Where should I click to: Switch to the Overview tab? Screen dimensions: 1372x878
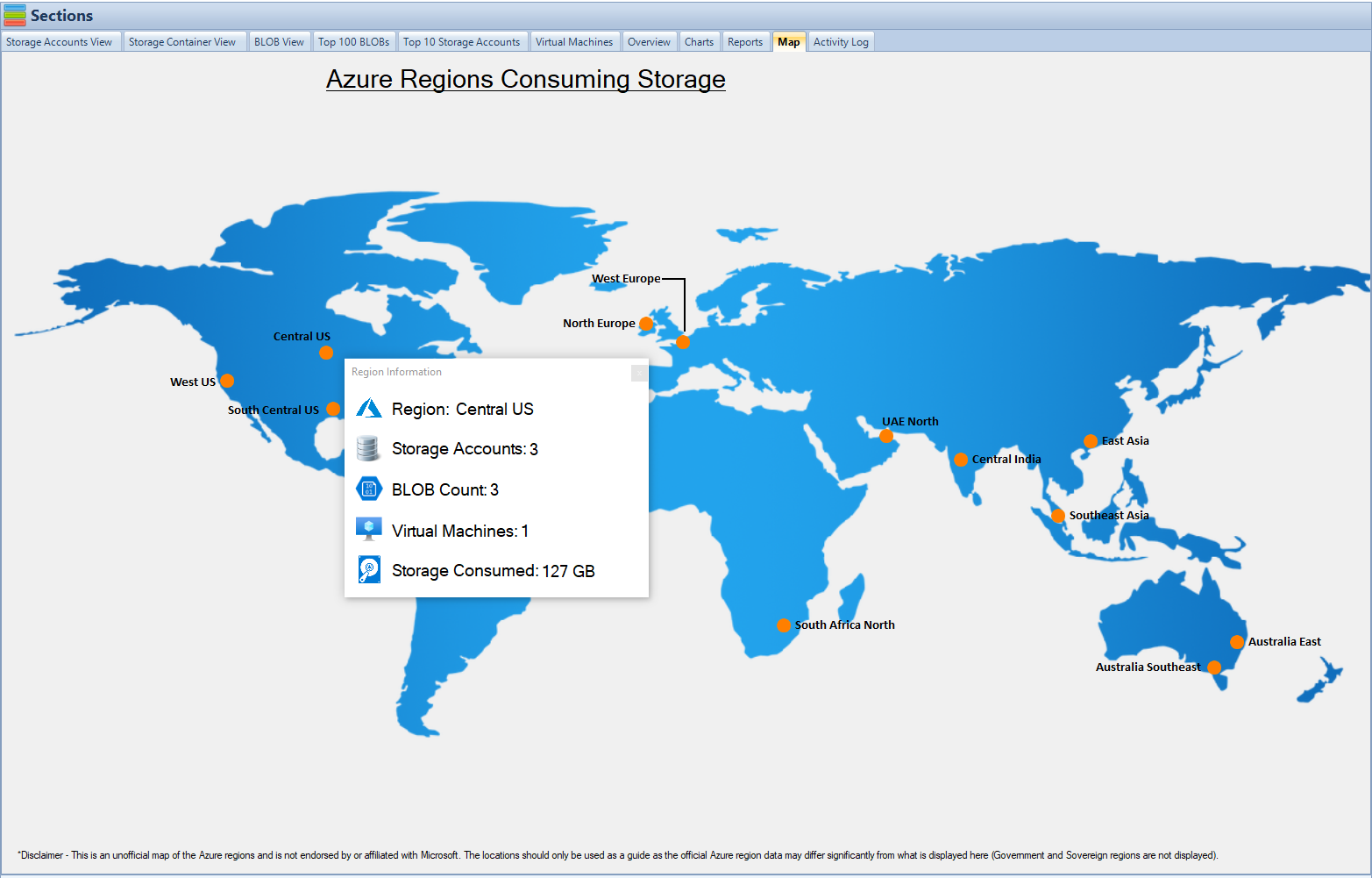649,41
